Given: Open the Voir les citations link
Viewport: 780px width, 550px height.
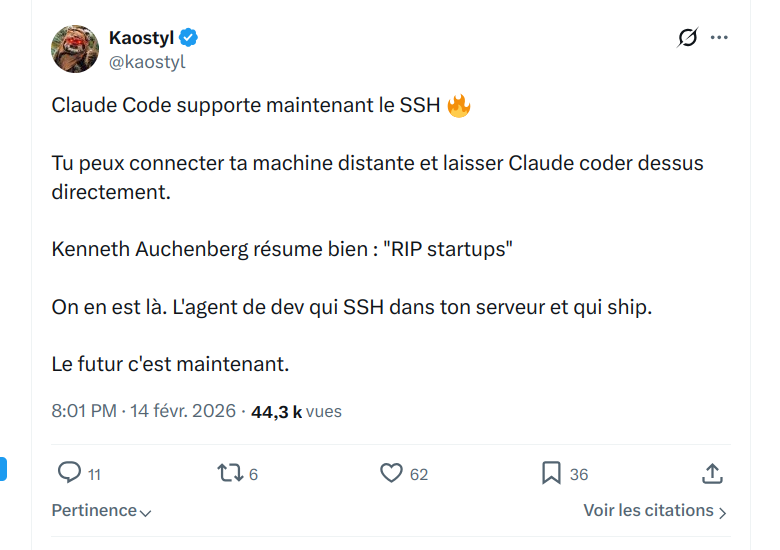Looking at the screenshot, I should [649, 510].
